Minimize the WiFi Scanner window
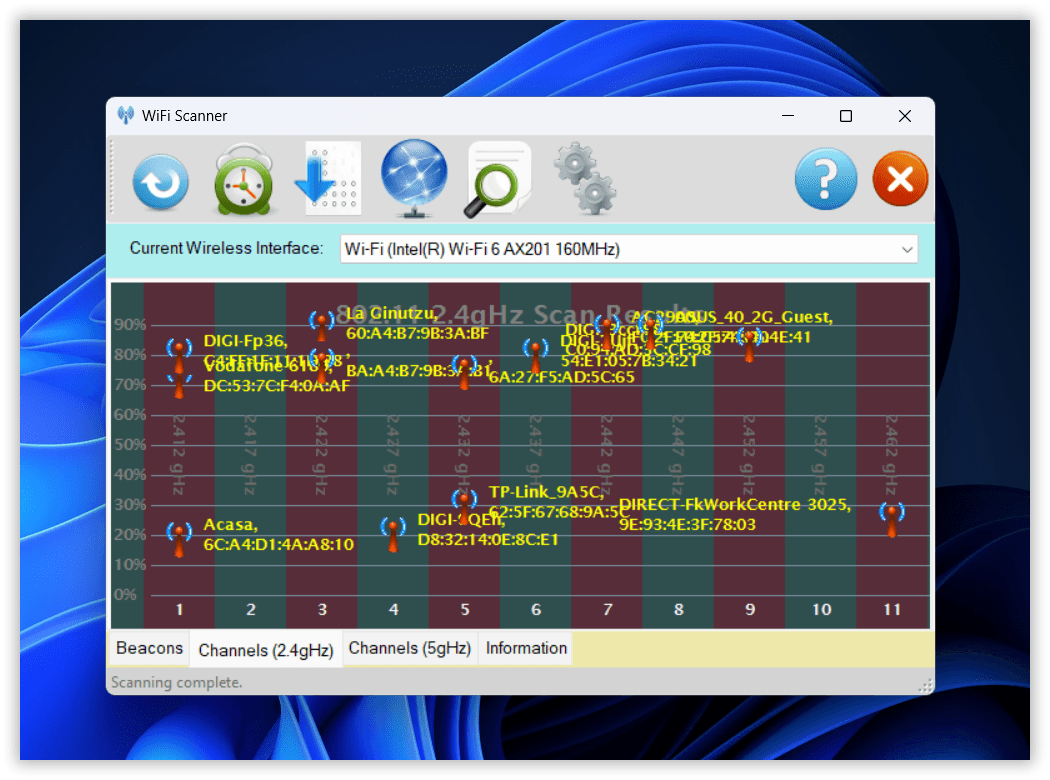Screen dimensions: 1050x780 pyautogui.click(x=788, y=116)
